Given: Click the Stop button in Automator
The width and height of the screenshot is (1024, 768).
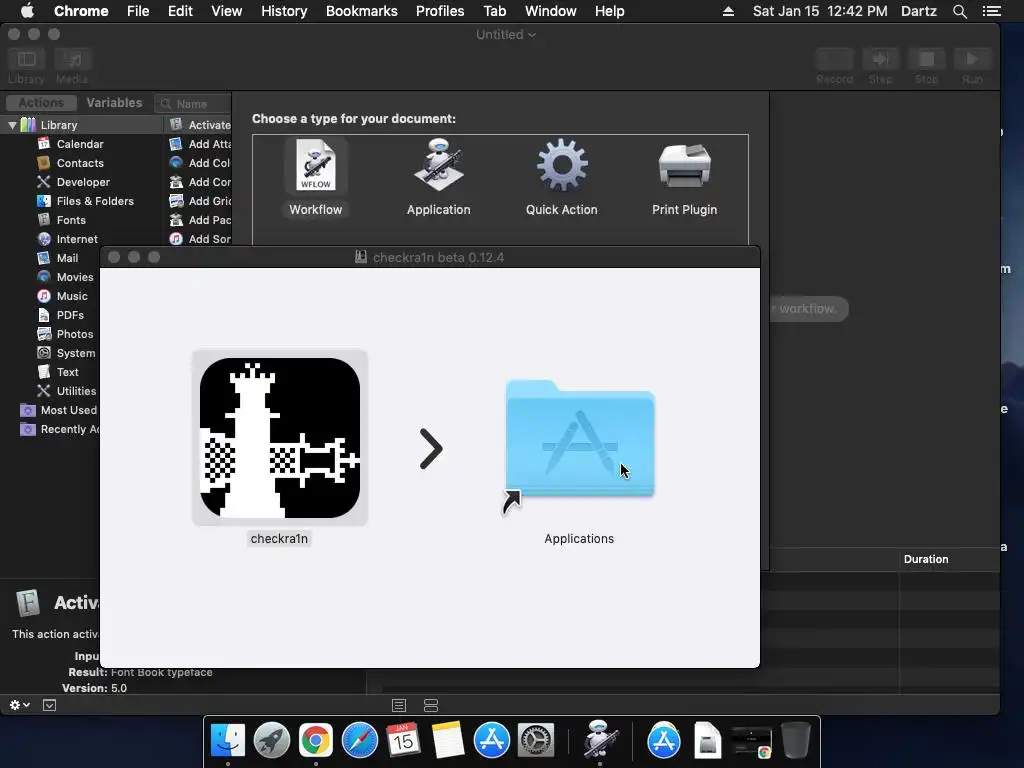Looking at the screenshot, I should pyautogui.click(x=926, y=67).
